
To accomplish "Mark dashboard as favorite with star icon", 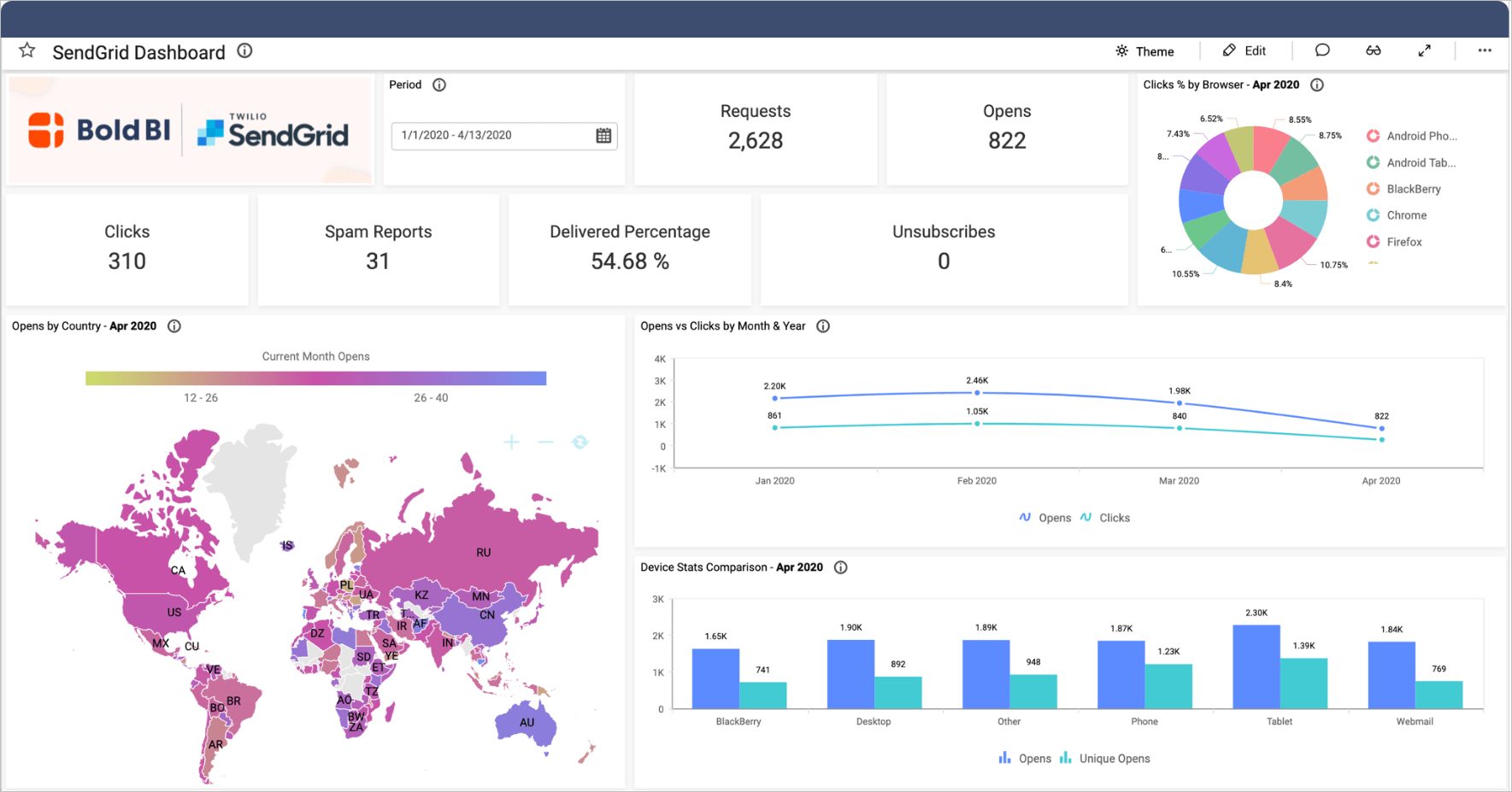I will [27, 50].
